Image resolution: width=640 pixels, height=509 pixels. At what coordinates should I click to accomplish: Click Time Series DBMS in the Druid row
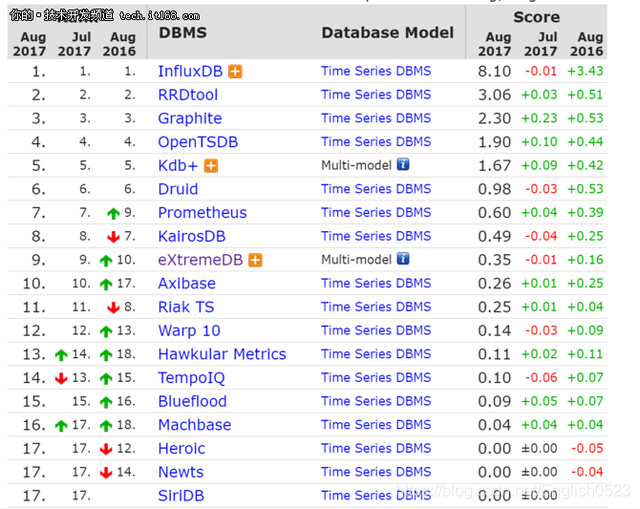(376, 189)
